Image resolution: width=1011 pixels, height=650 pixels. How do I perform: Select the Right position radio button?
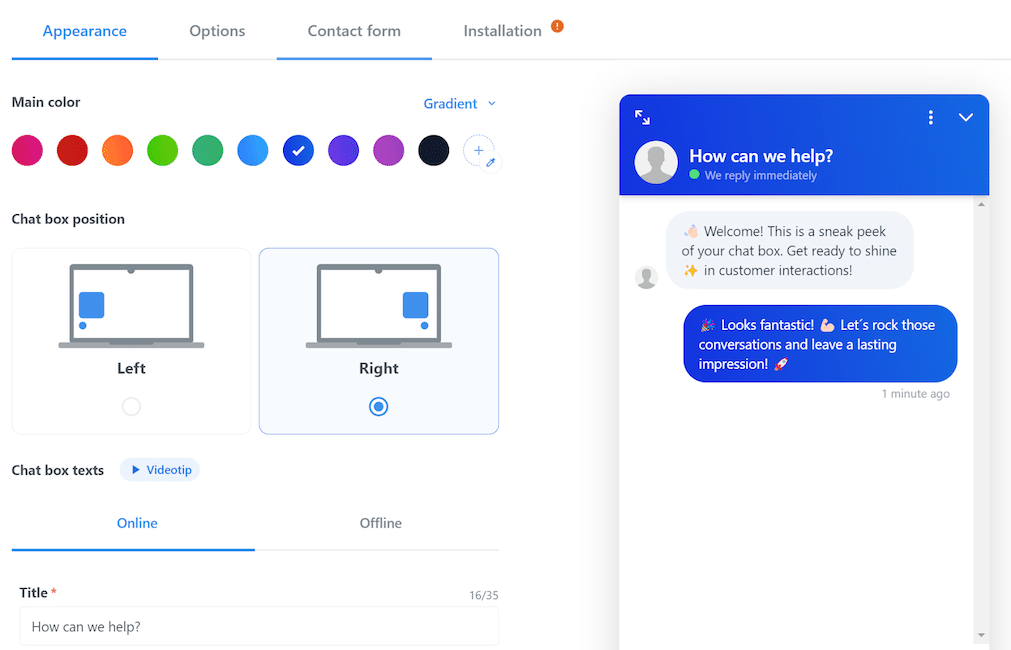[378, 406]
